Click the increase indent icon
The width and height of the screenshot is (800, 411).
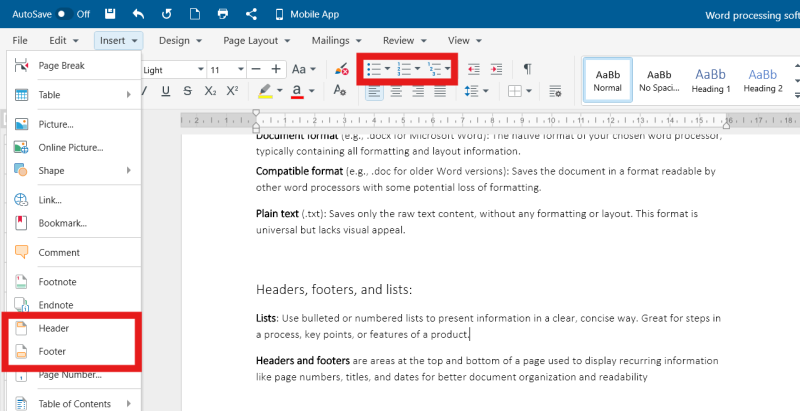[497, 69]
